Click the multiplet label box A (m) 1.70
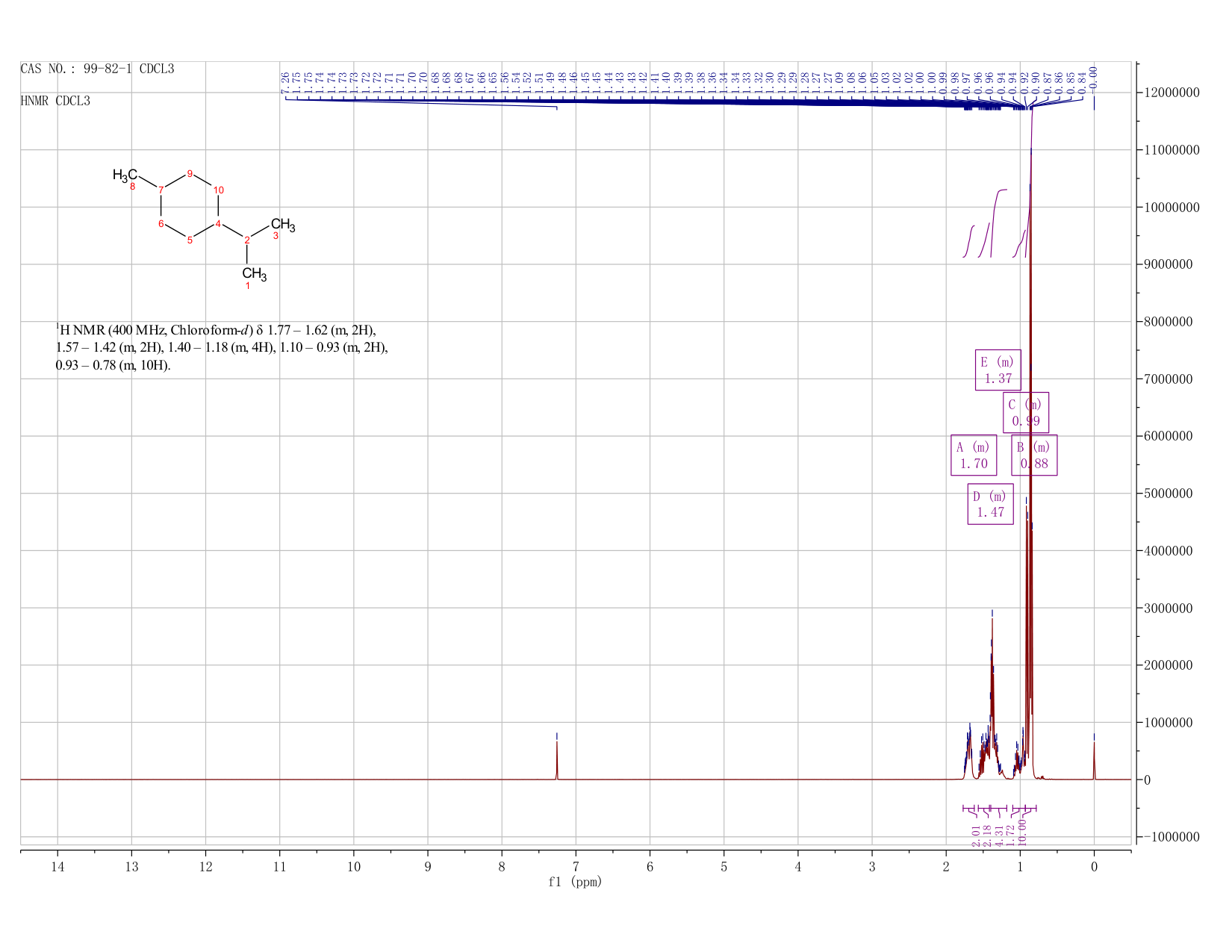The image size is (1232, 952). (x=974, y=455)
